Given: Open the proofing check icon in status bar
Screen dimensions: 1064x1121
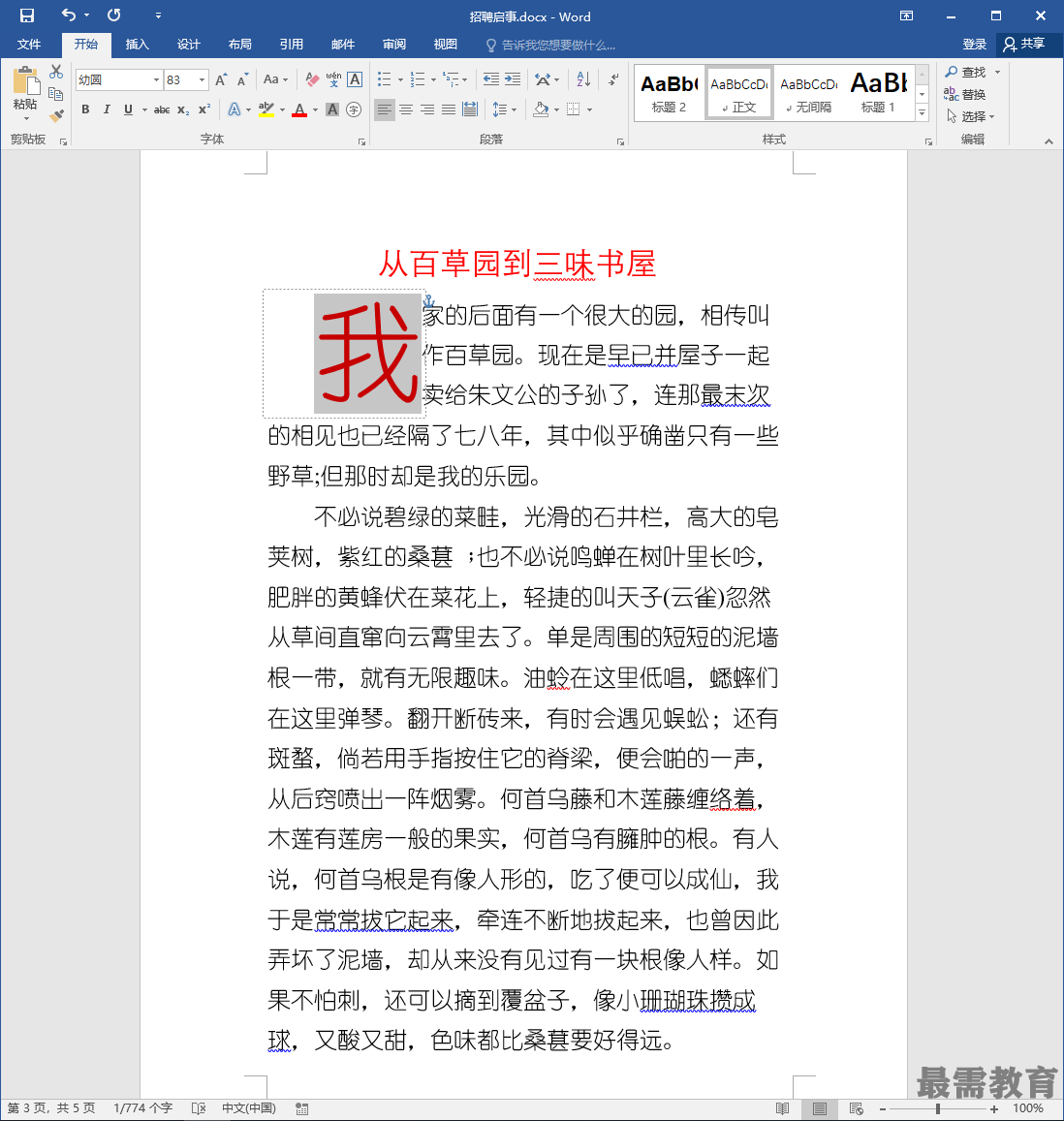Looking at the screenshot, I should click(199, 1108).
